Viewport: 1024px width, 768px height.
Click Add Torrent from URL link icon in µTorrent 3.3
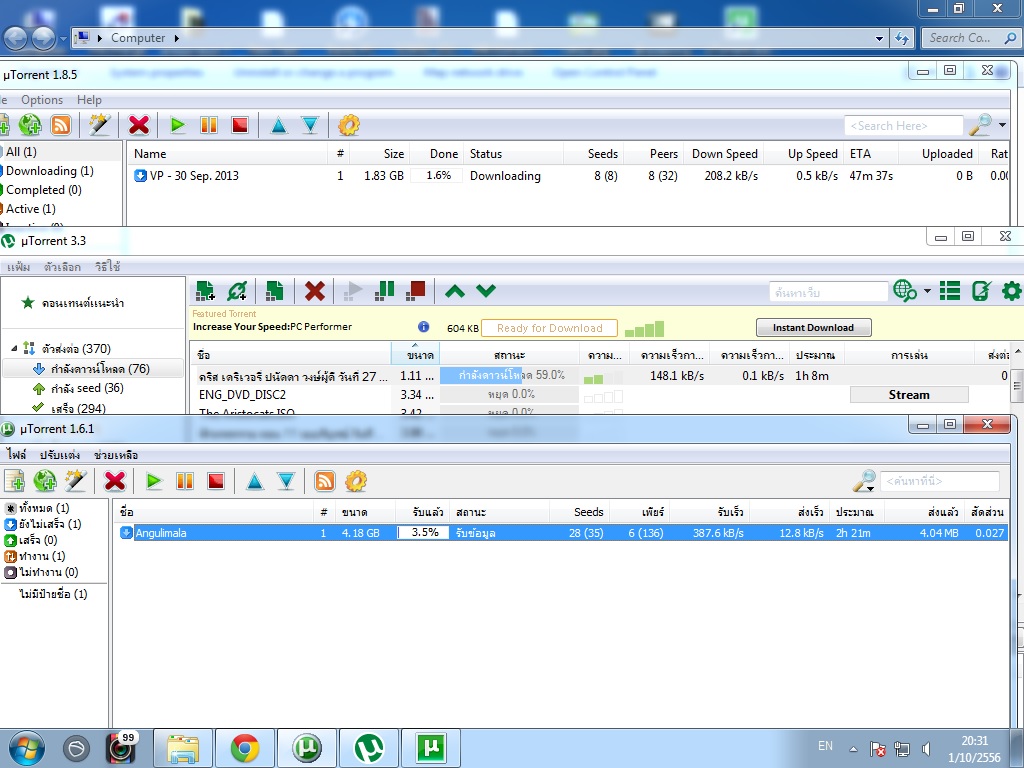pyautogui.click(x=237, y=291)
